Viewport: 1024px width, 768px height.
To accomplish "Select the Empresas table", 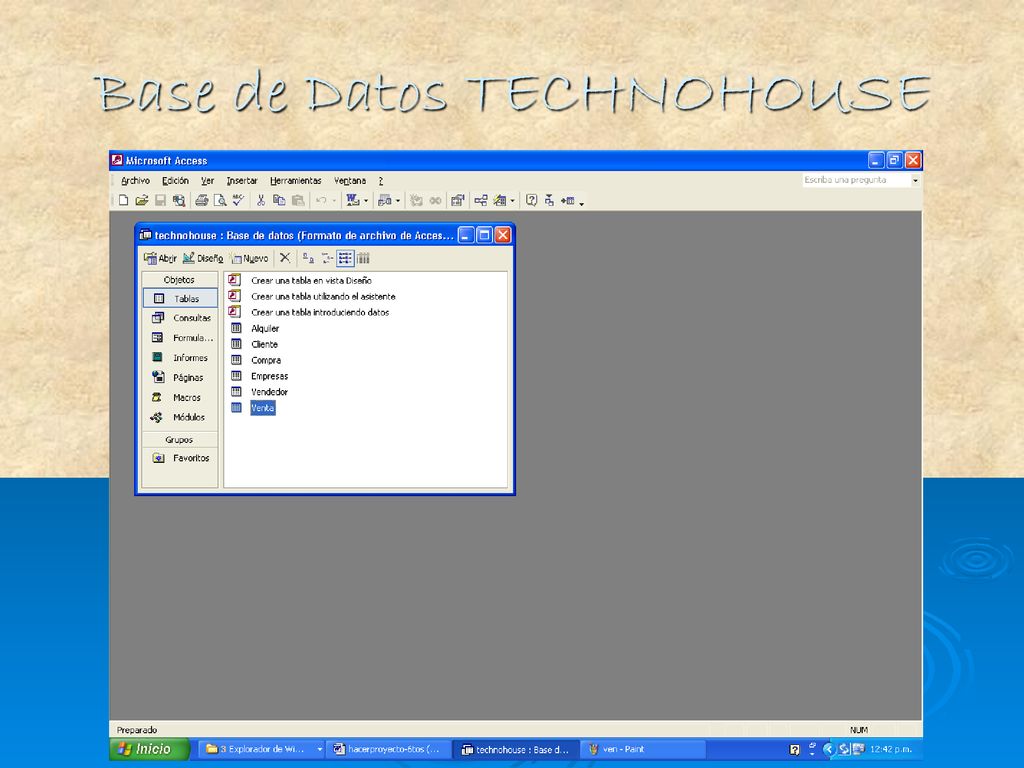I will tap(269, 376).
